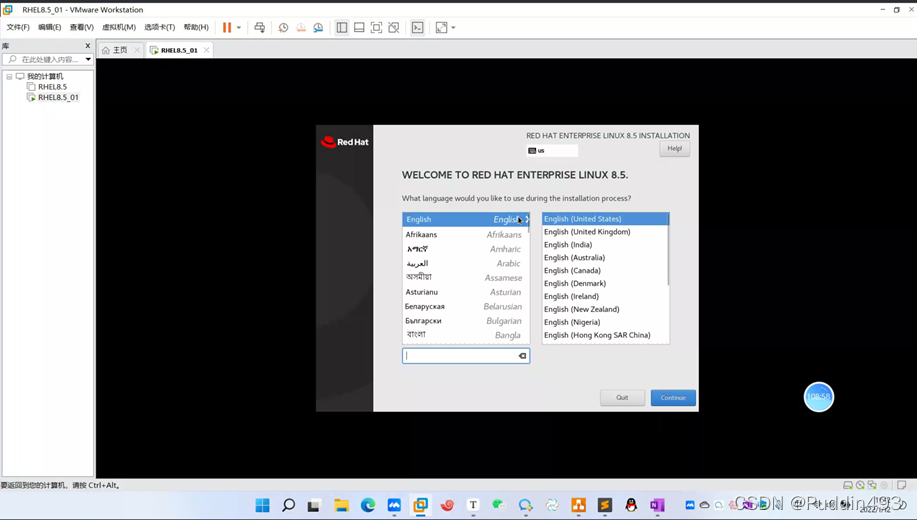Screen dimensions: 917x520
Task: Select Belarusian in the language list
Action: (465, 307)
